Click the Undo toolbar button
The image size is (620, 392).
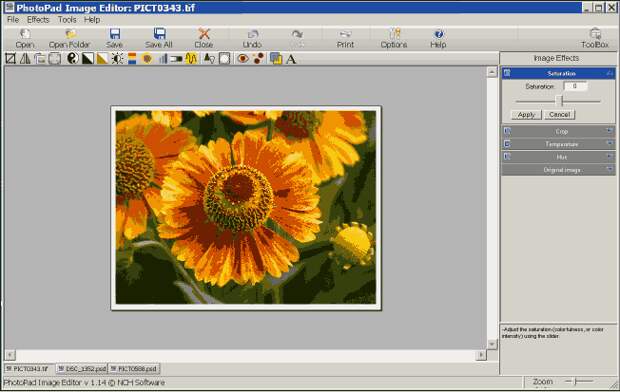coord(252,38)
